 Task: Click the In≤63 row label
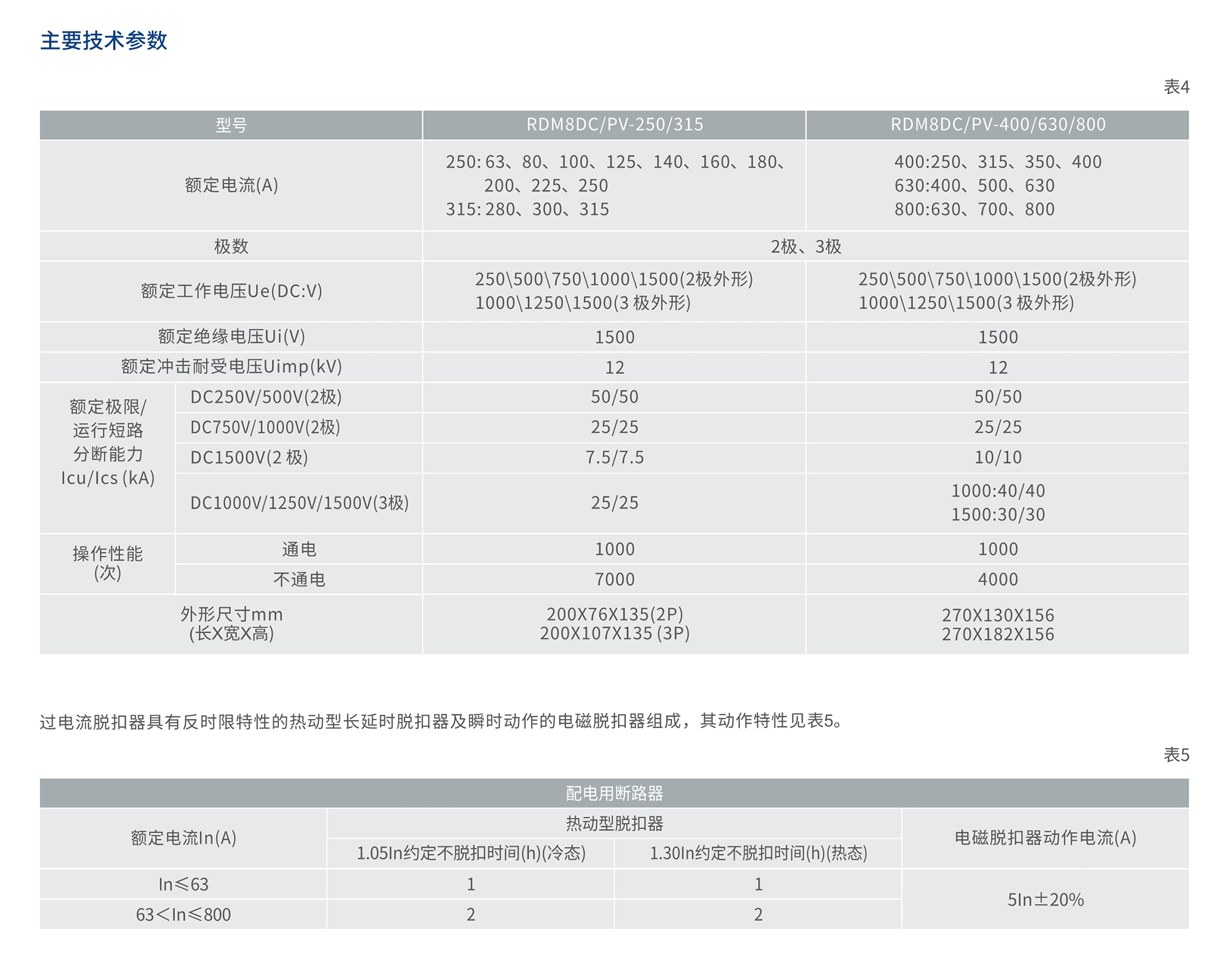point(184,885)
